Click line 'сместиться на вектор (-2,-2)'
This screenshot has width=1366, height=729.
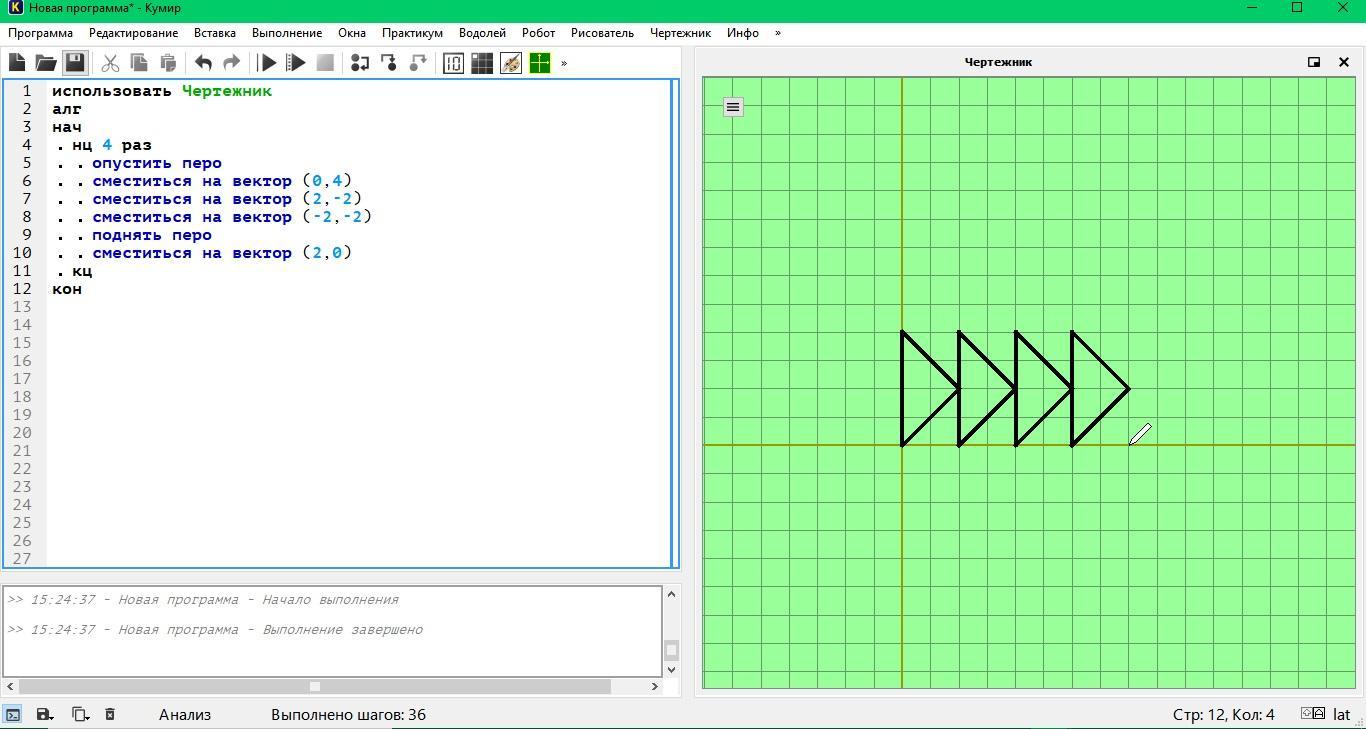click(232, 217)
